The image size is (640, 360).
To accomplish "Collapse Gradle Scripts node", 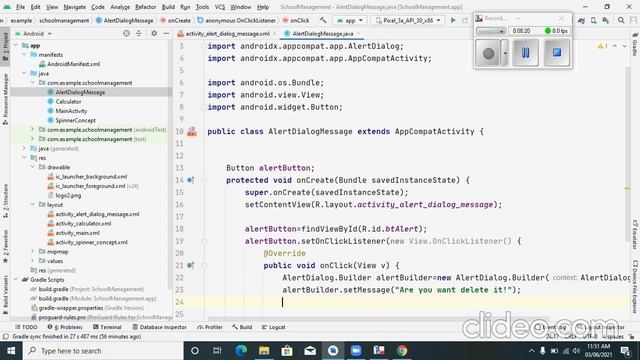I will pos(16,280).
